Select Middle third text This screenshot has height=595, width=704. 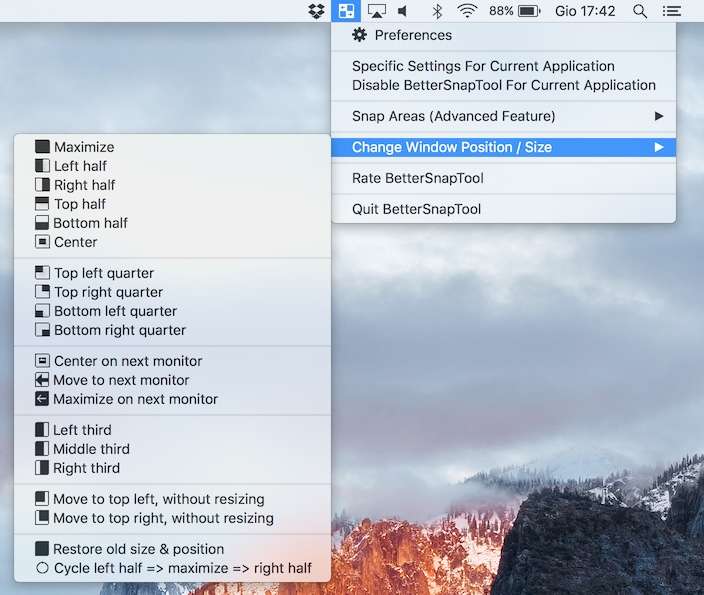[x=92, y=449]
